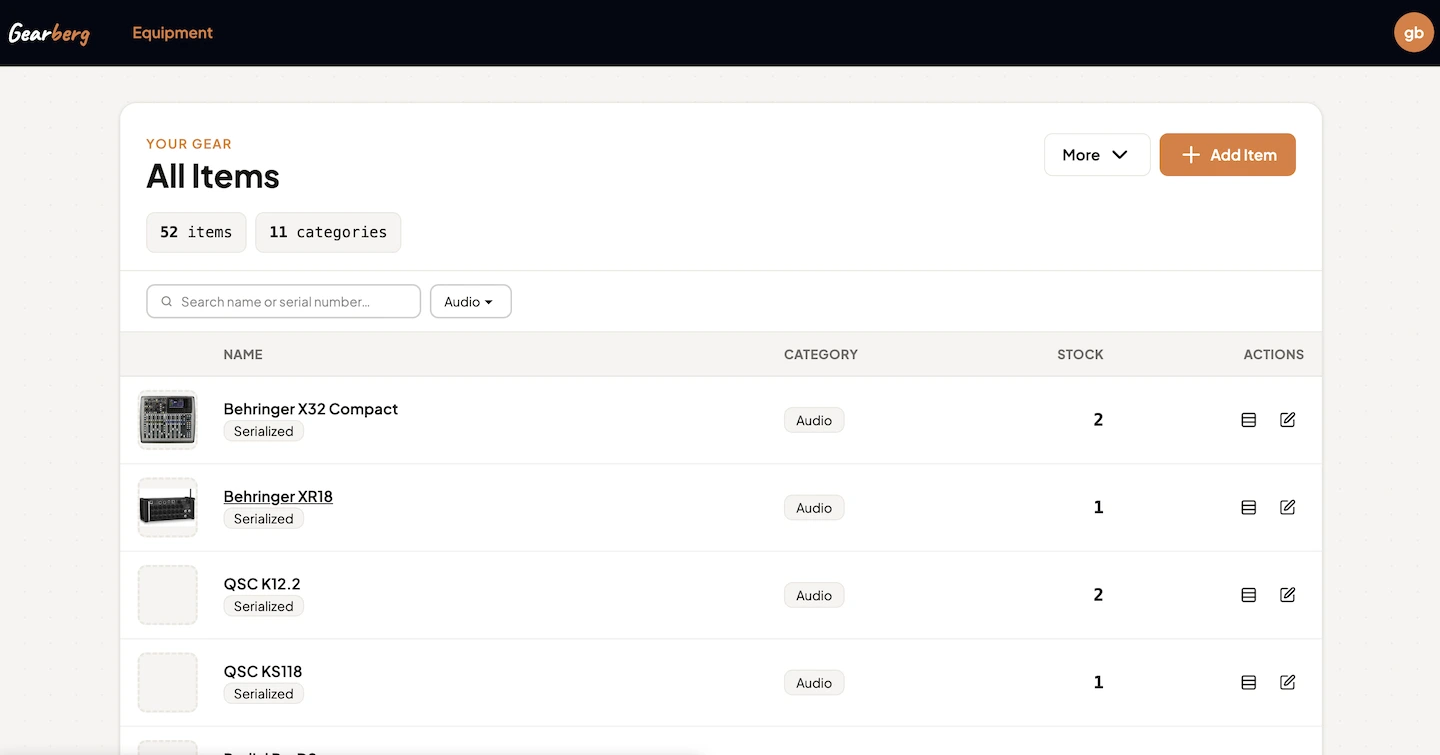Open the Gearberg logo home link
Image resolution: width=1440 pixels, height=755 pixels.
49,33
